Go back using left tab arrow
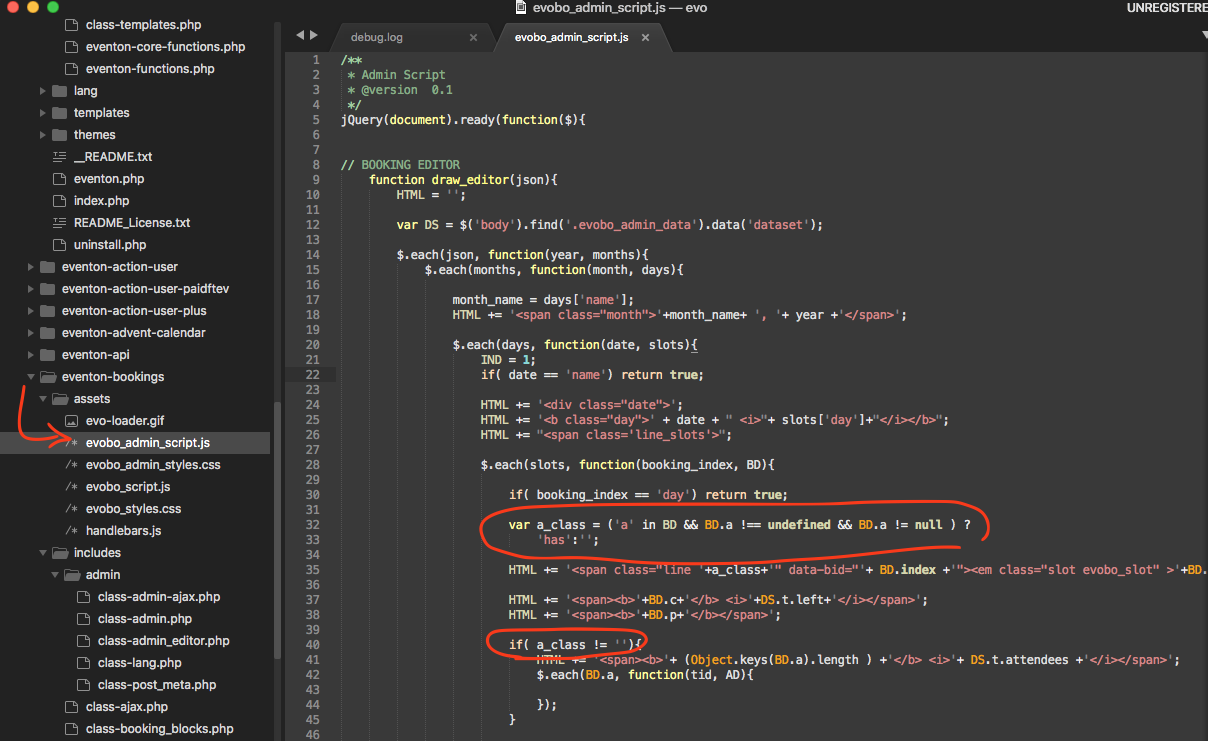 coord(300,35)
